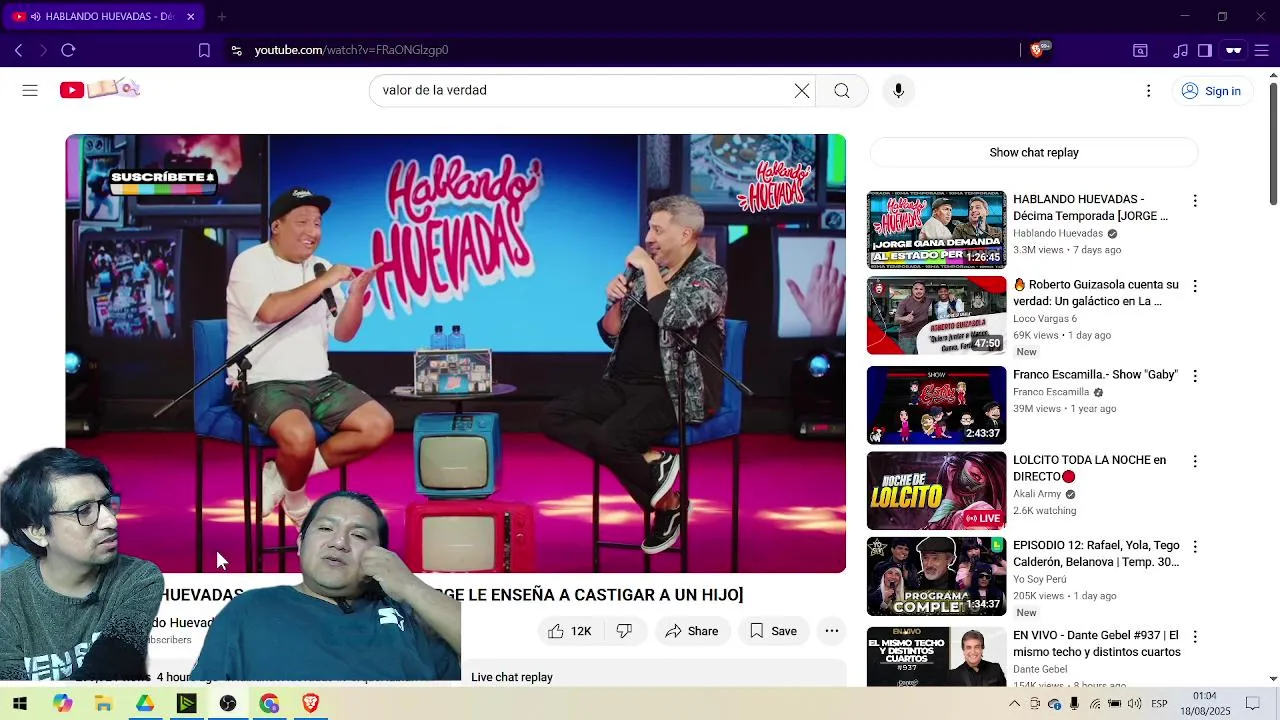This screenshot has height=720, width=1280.
Task: Sign in to YouTube
Action: tap(1211, 91)
